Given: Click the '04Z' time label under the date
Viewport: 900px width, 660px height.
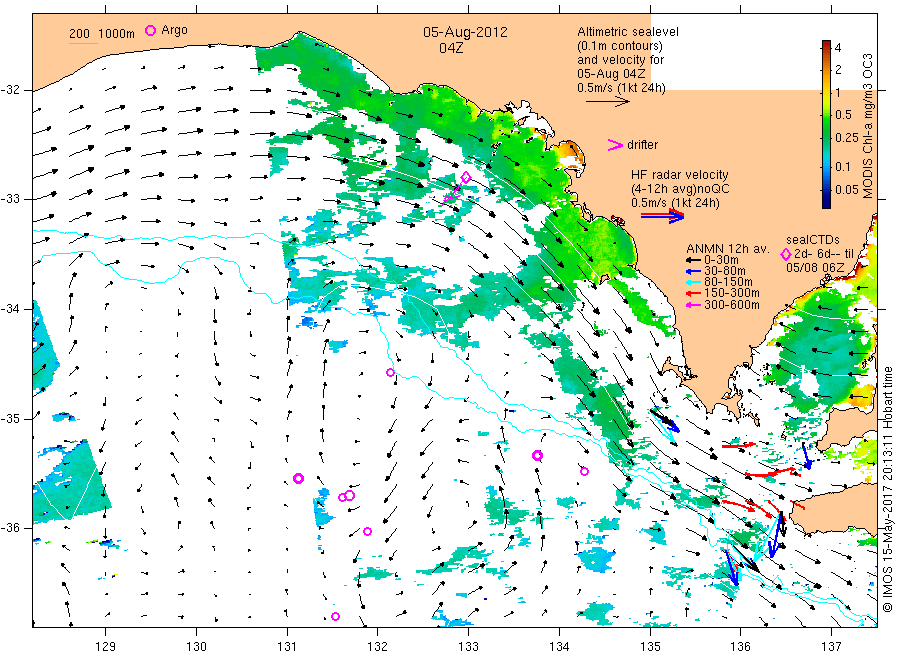Looking at the screenshot, I should point(451,48).
